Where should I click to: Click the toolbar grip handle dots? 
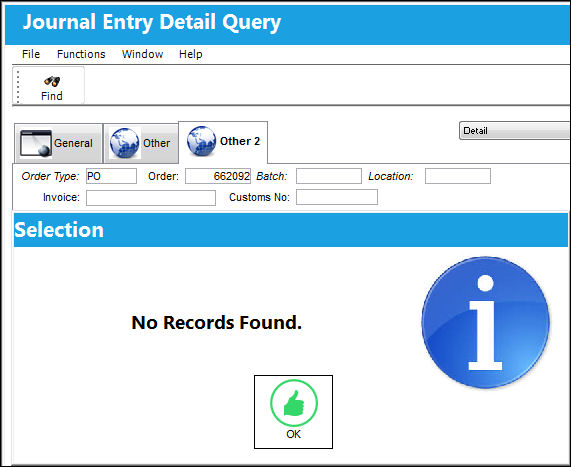click(x=18, y=87)
